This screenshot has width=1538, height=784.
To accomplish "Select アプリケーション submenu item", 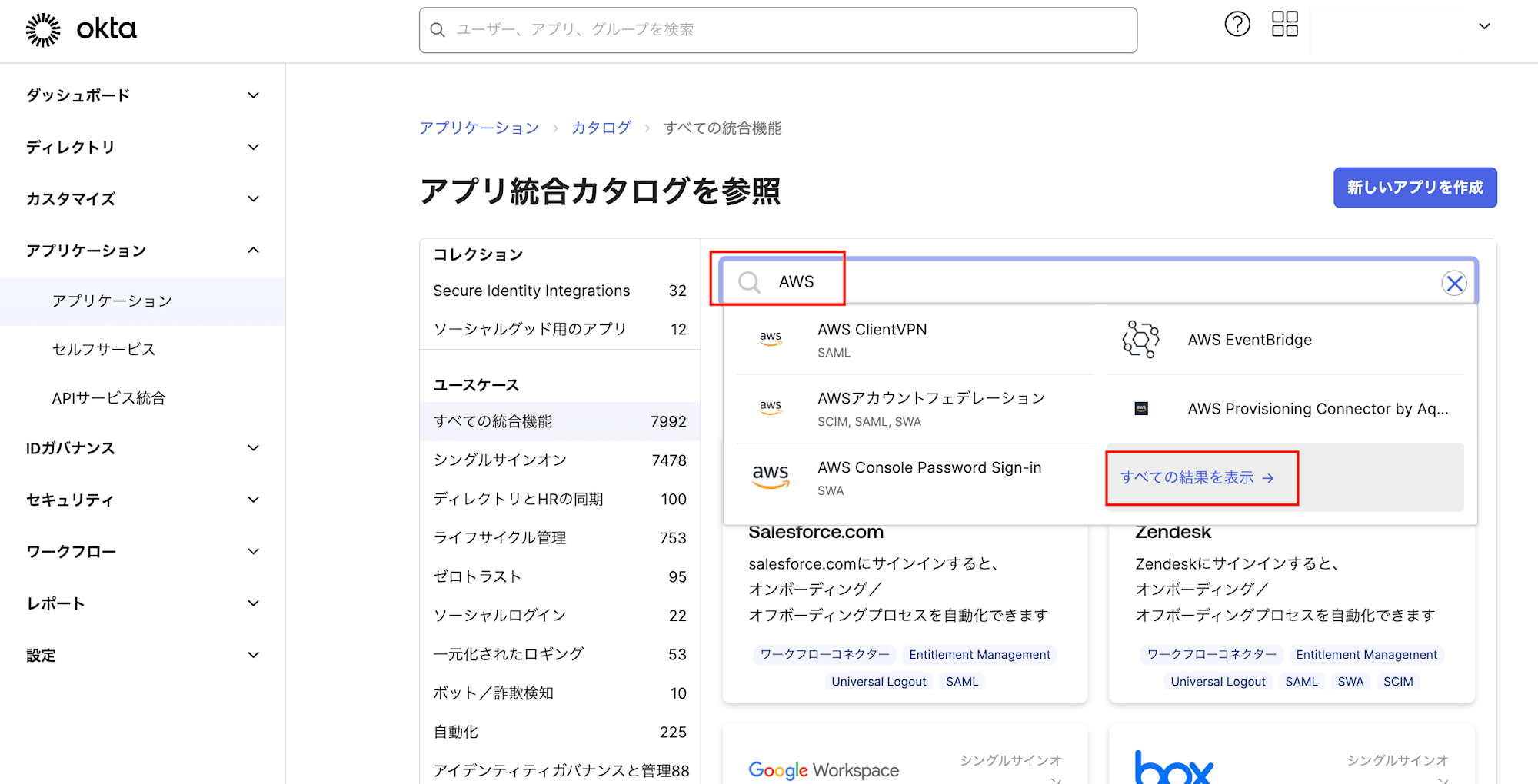I will point(142,301).
